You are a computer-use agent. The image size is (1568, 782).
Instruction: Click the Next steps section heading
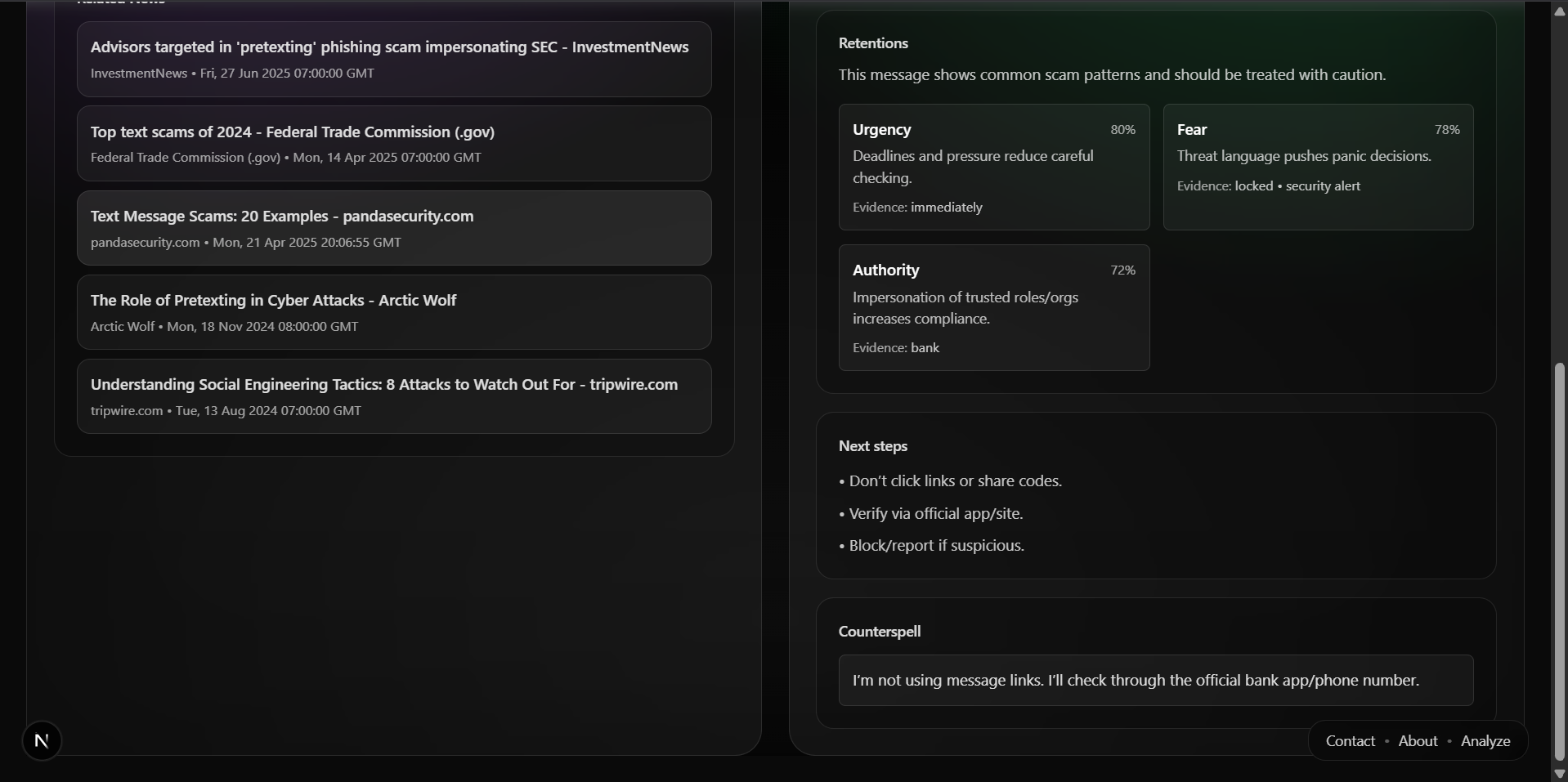(872, 446)
